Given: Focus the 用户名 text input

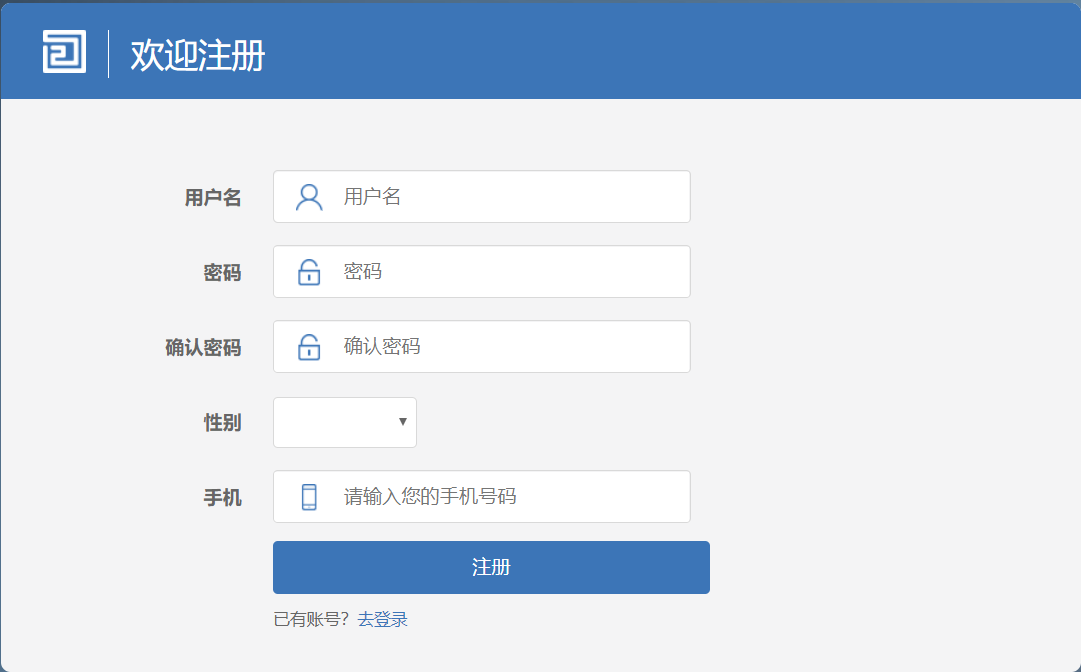Looking at the screenshot, I should (x=510, y=197).
